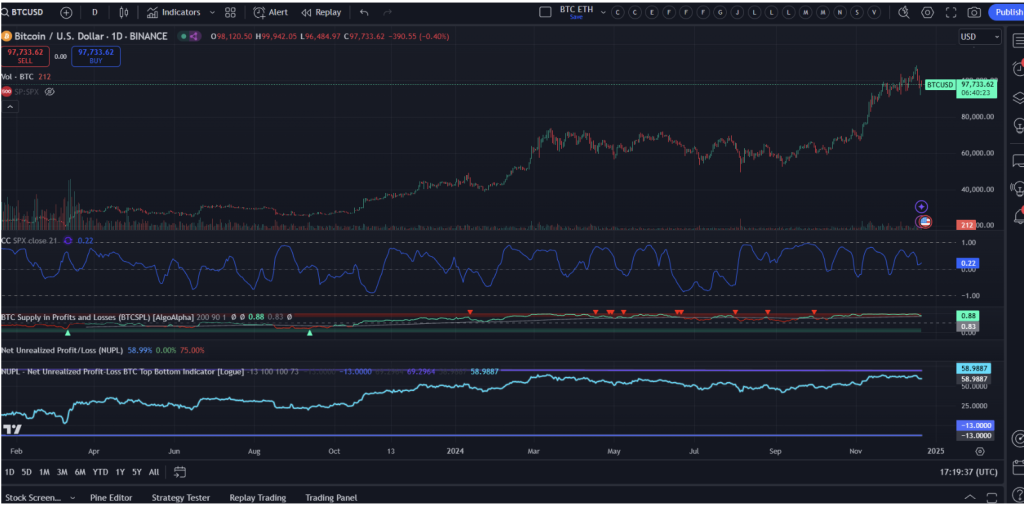The height and width of the screenshot is (506, 1024).
Task: Click the undo arrow
Action: [x=363, y=13]
